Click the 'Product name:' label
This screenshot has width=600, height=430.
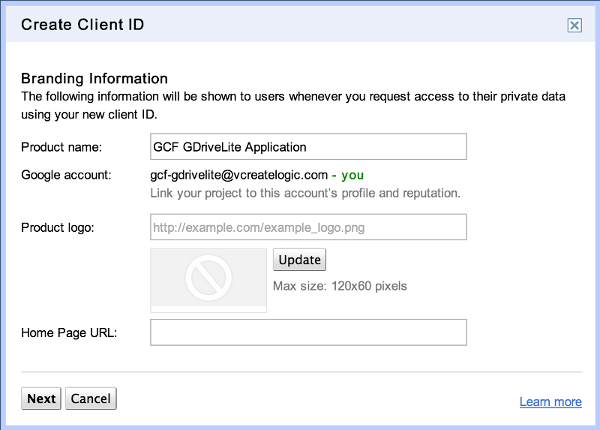tap(62, 147)
